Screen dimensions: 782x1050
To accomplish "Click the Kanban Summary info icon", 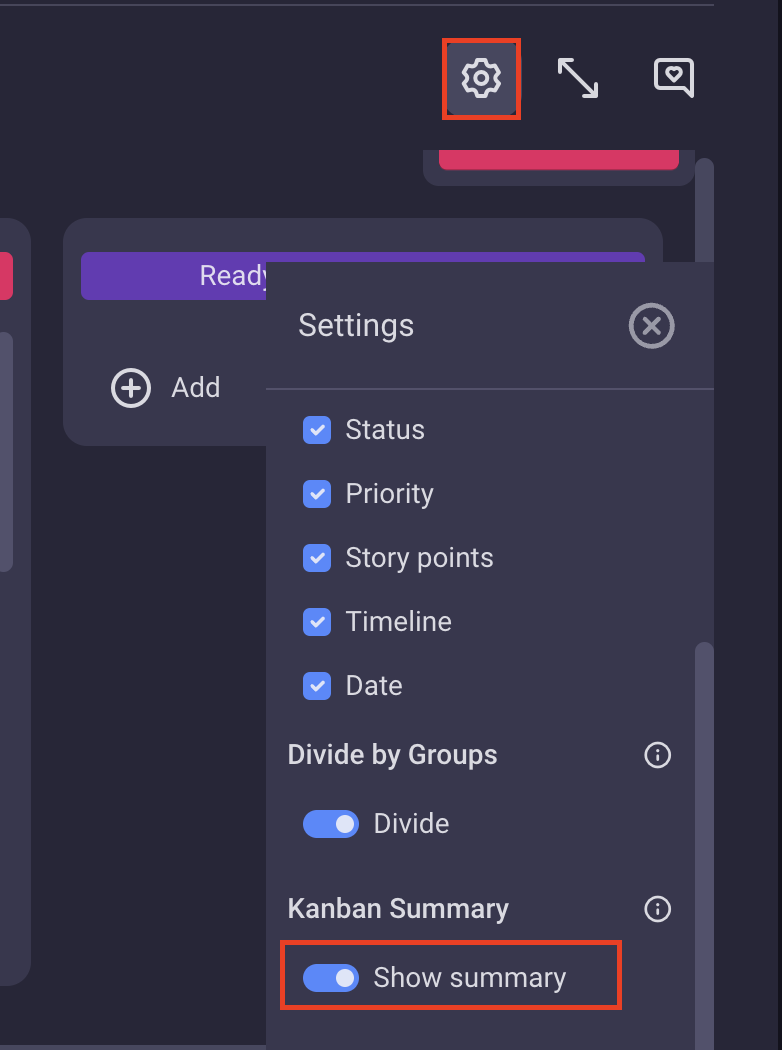I will coord(657,909).
